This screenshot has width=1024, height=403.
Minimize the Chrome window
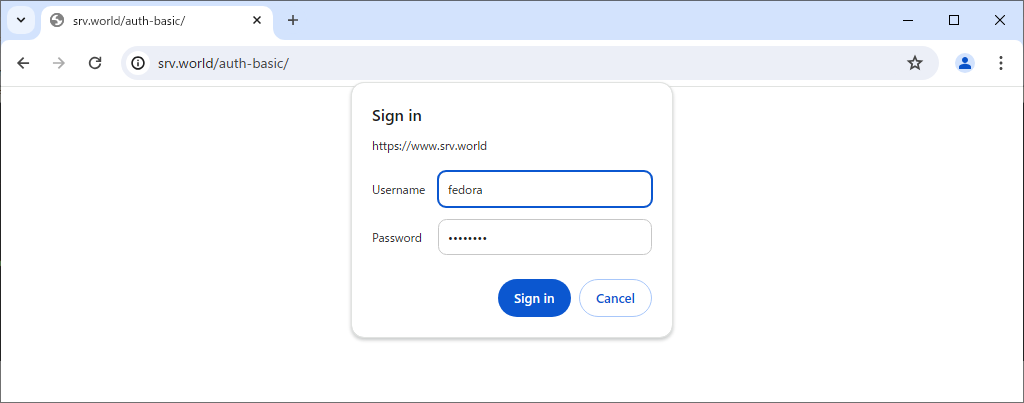[908, 20]
